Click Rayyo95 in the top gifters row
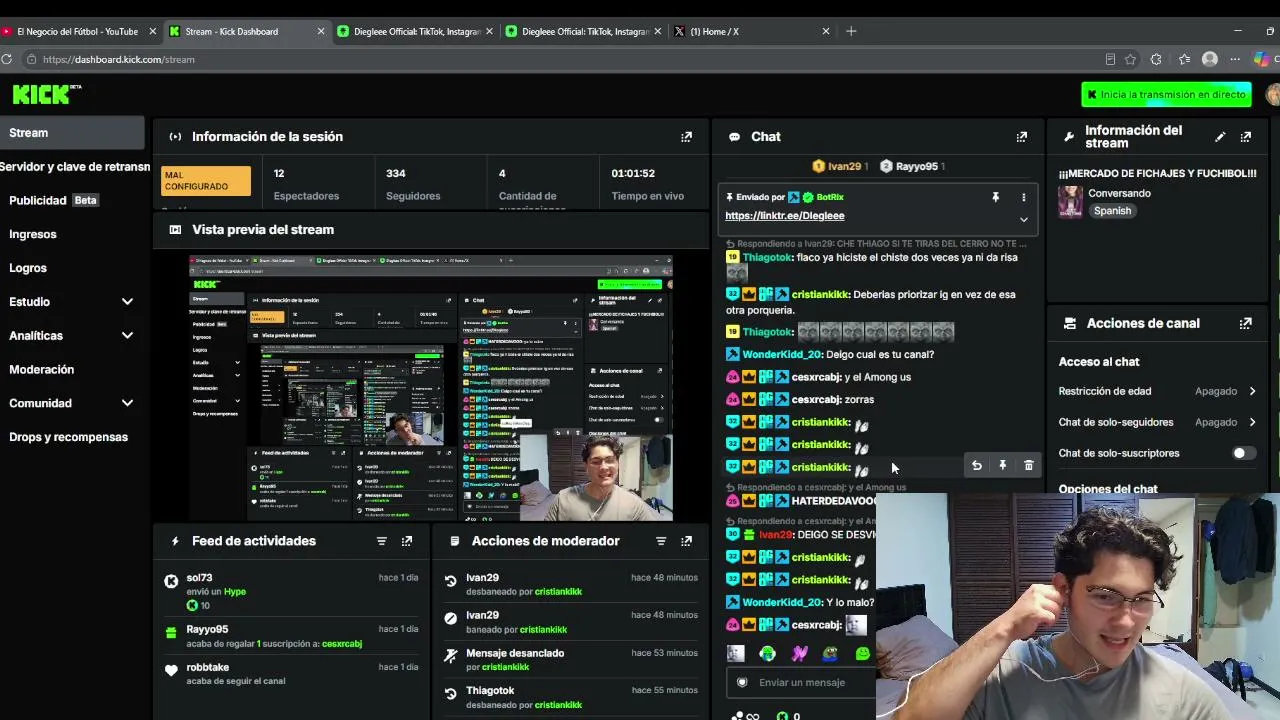The image size is (1280, 720). click(916, 167)
